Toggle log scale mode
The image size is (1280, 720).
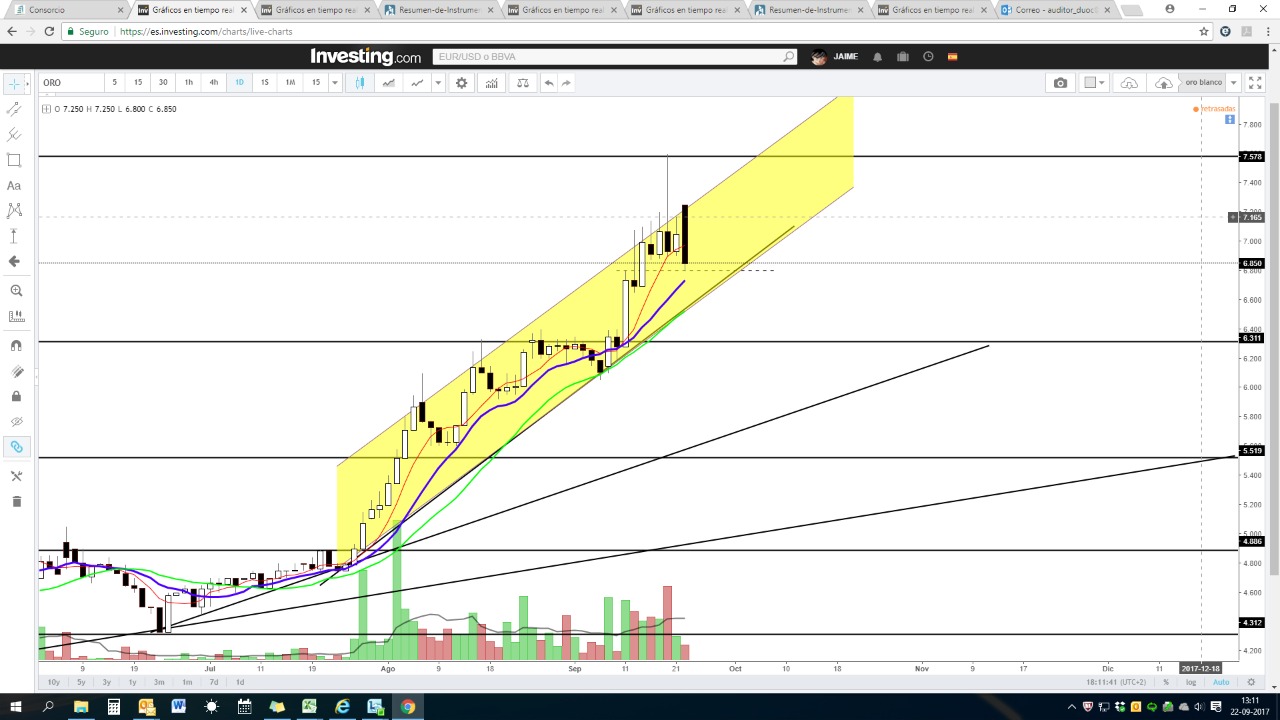pos(1191,682)
